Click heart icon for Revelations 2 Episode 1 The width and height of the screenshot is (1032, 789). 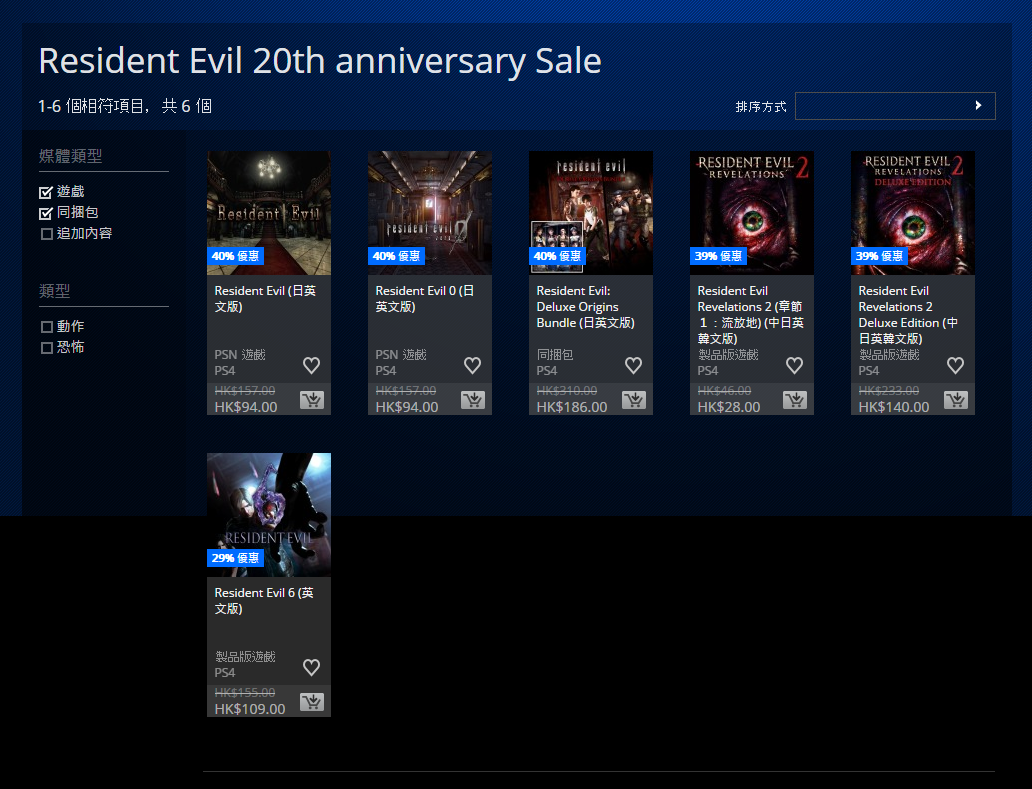794,366
